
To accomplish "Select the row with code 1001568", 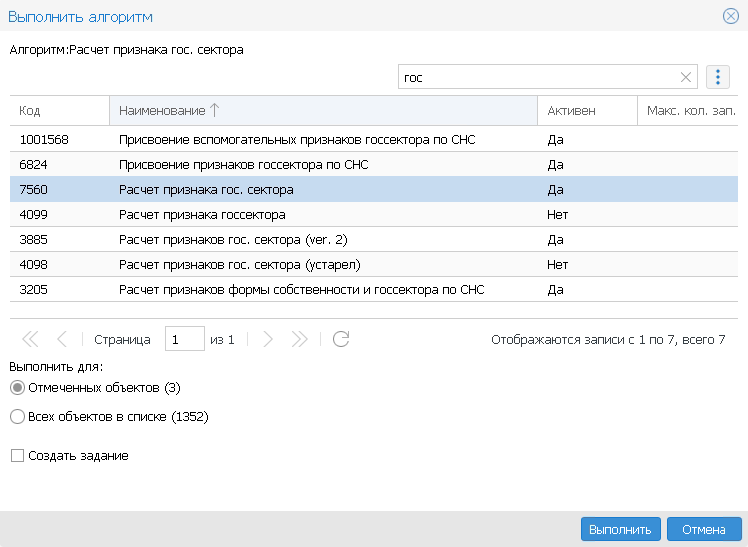I will (x=374, y=140).
